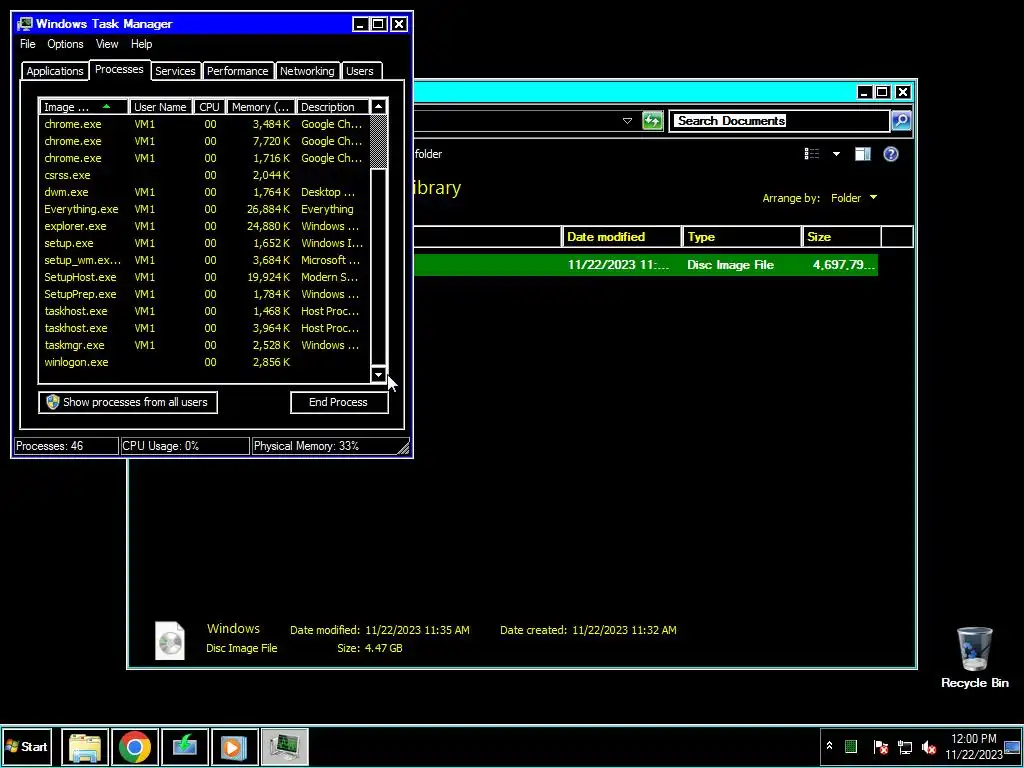Image resolution: width=1024 pixels, height=768 pixels.
Task: Select the explorer.exe process row
Action: point(204,226)
